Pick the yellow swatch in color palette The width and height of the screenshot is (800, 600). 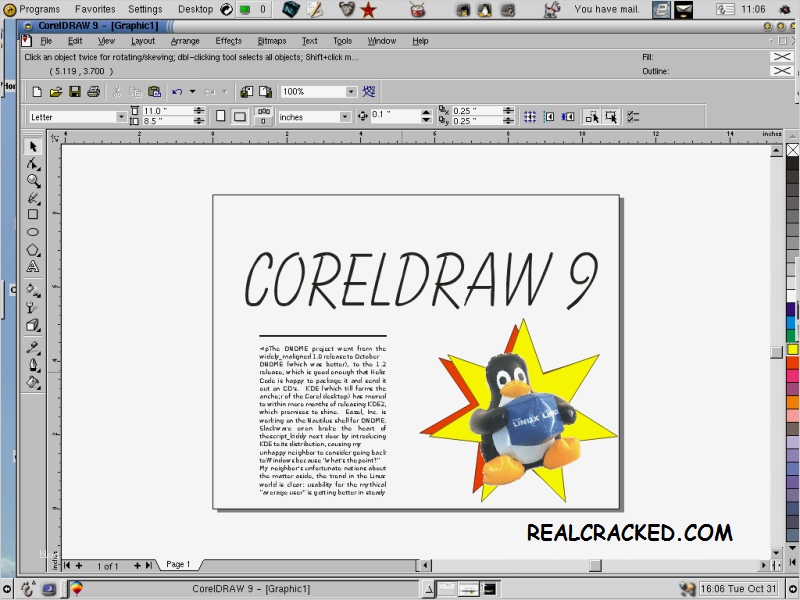point(792,349)
